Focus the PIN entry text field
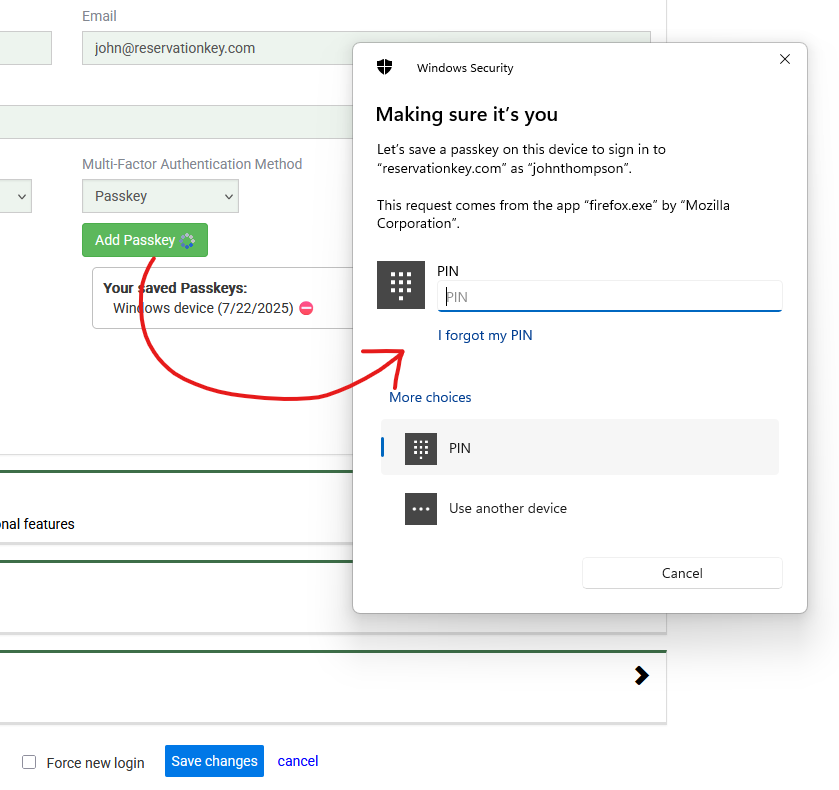 [x=610, y=296]
